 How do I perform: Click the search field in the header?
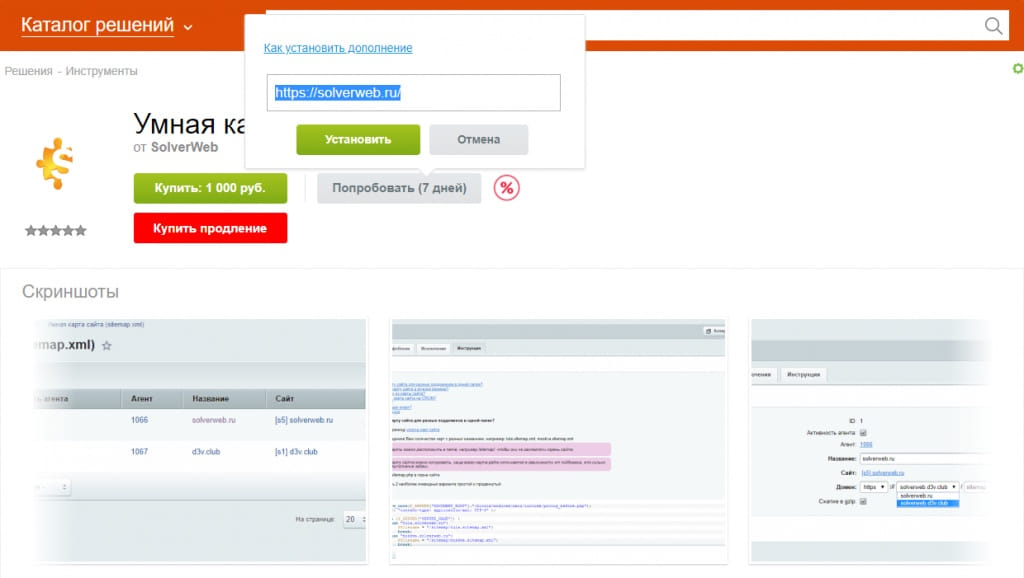click(780, 26)
